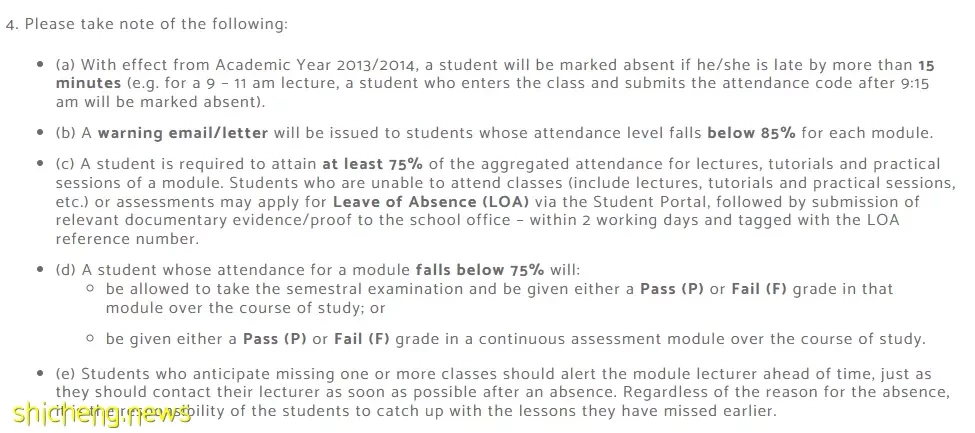975x433 pixels.
Task: Click 'Pass (P)' in the semestral examination line
Action: pyautogui.click(x=672, y=289)
